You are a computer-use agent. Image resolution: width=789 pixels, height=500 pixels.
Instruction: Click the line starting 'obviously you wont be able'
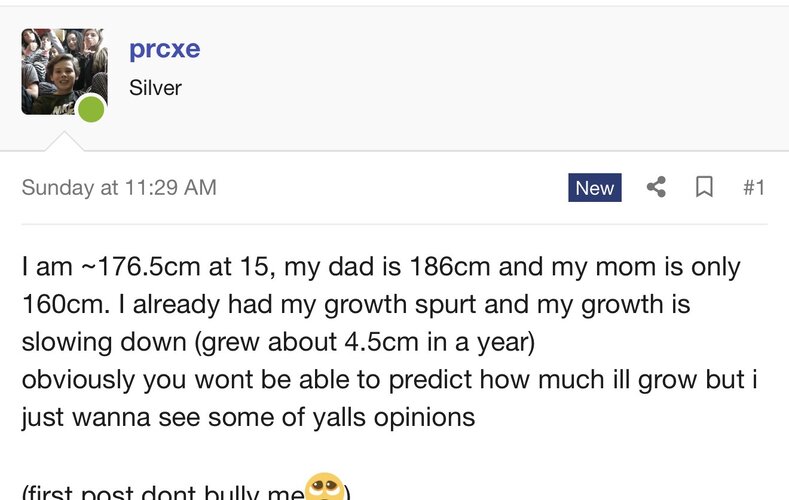coord(389,379)
